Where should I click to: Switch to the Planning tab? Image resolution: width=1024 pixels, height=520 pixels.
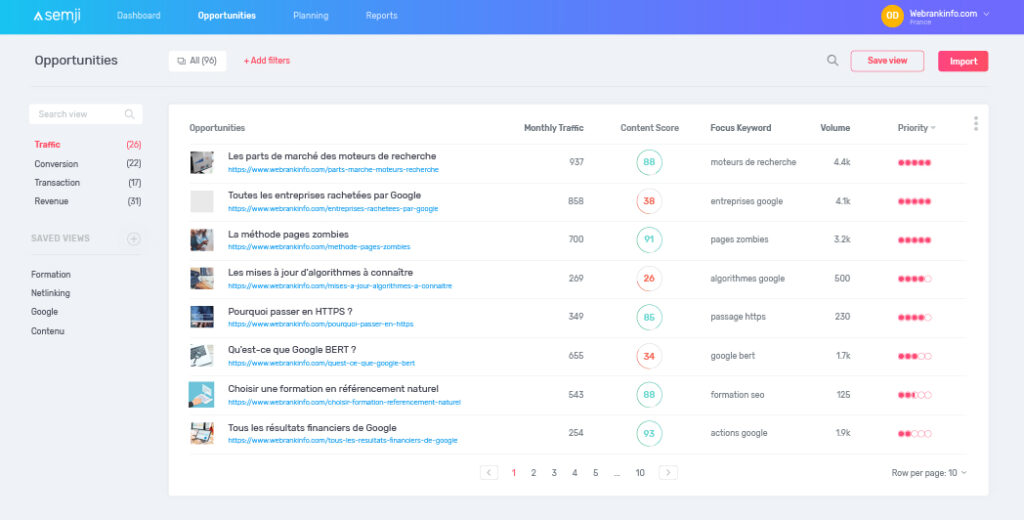[310, 16]
